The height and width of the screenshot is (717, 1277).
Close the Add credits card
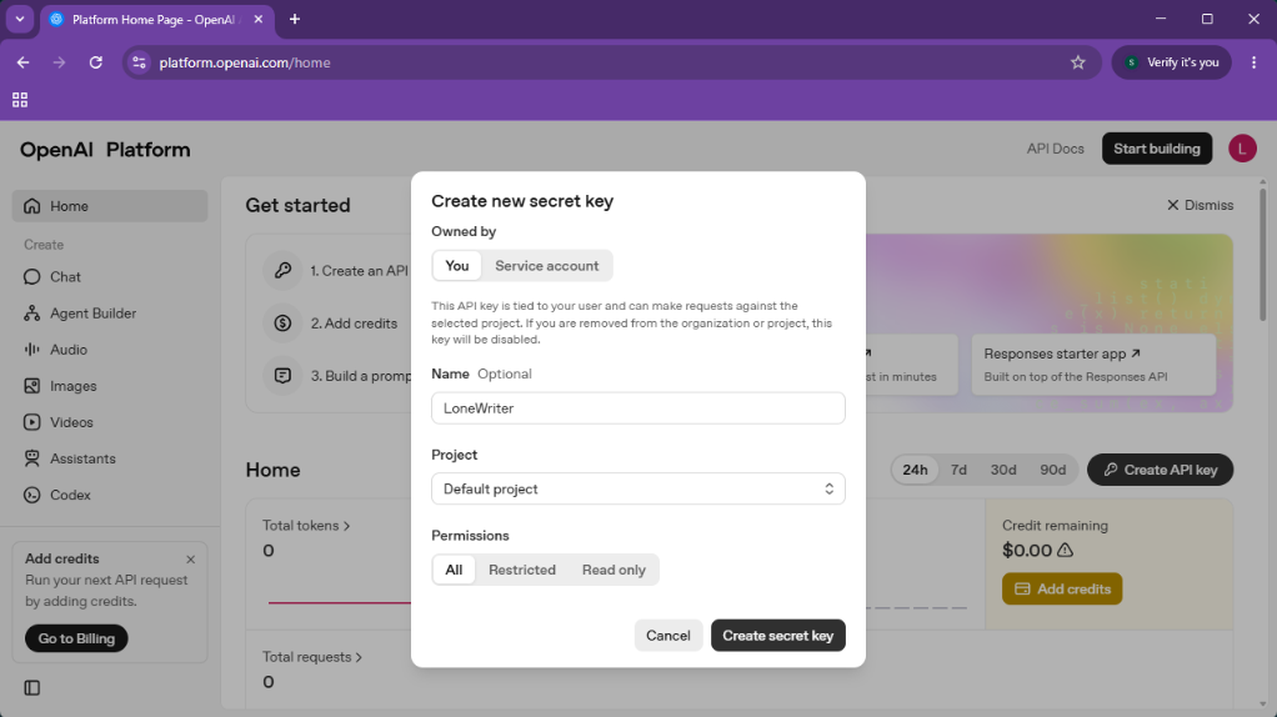[x=191, y=559]
